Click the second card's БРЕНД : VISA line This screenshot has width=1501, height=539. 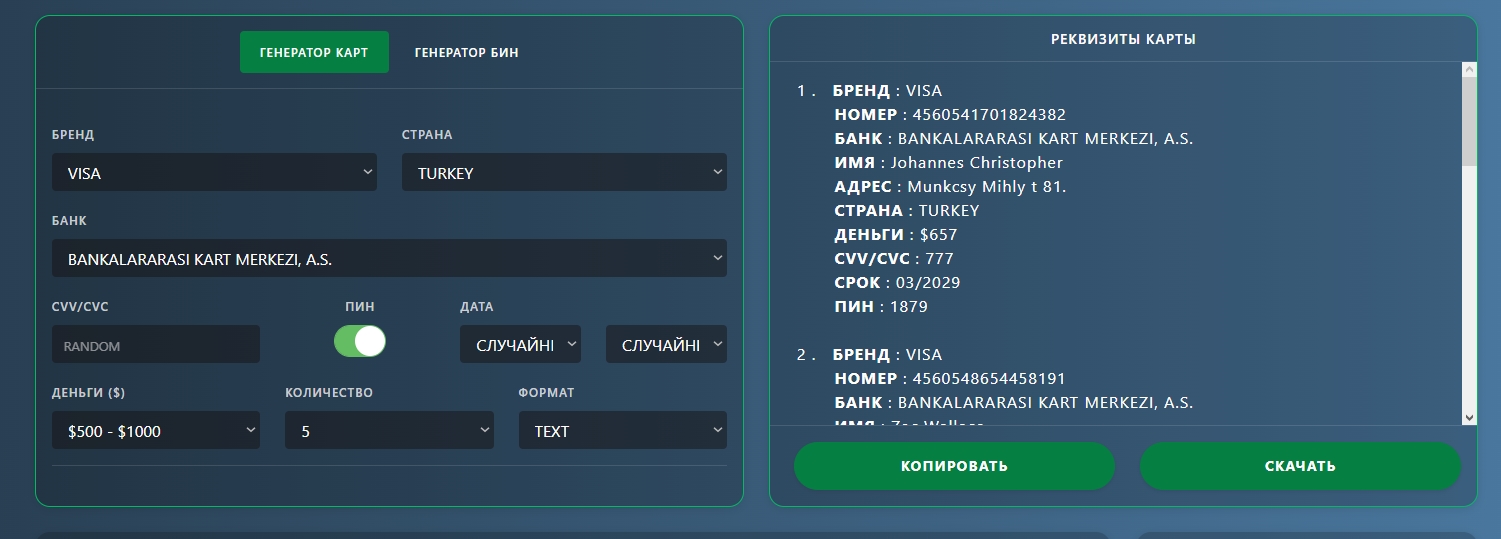pos(887,355)
